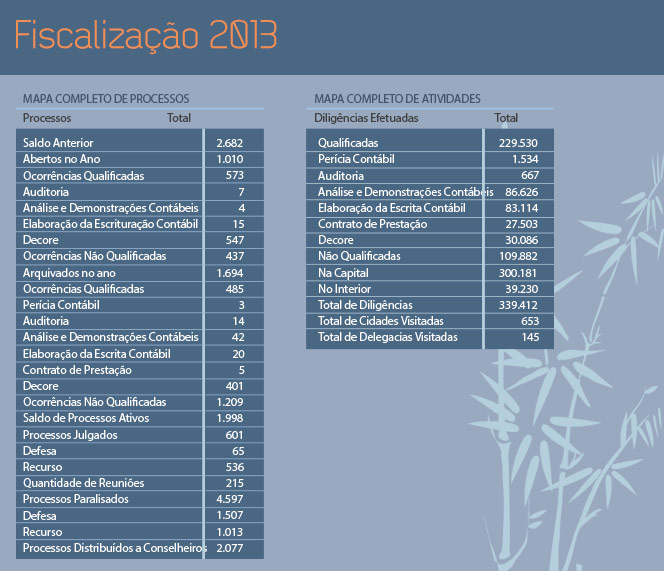Click the value 2.077

(x=230, y=548)
